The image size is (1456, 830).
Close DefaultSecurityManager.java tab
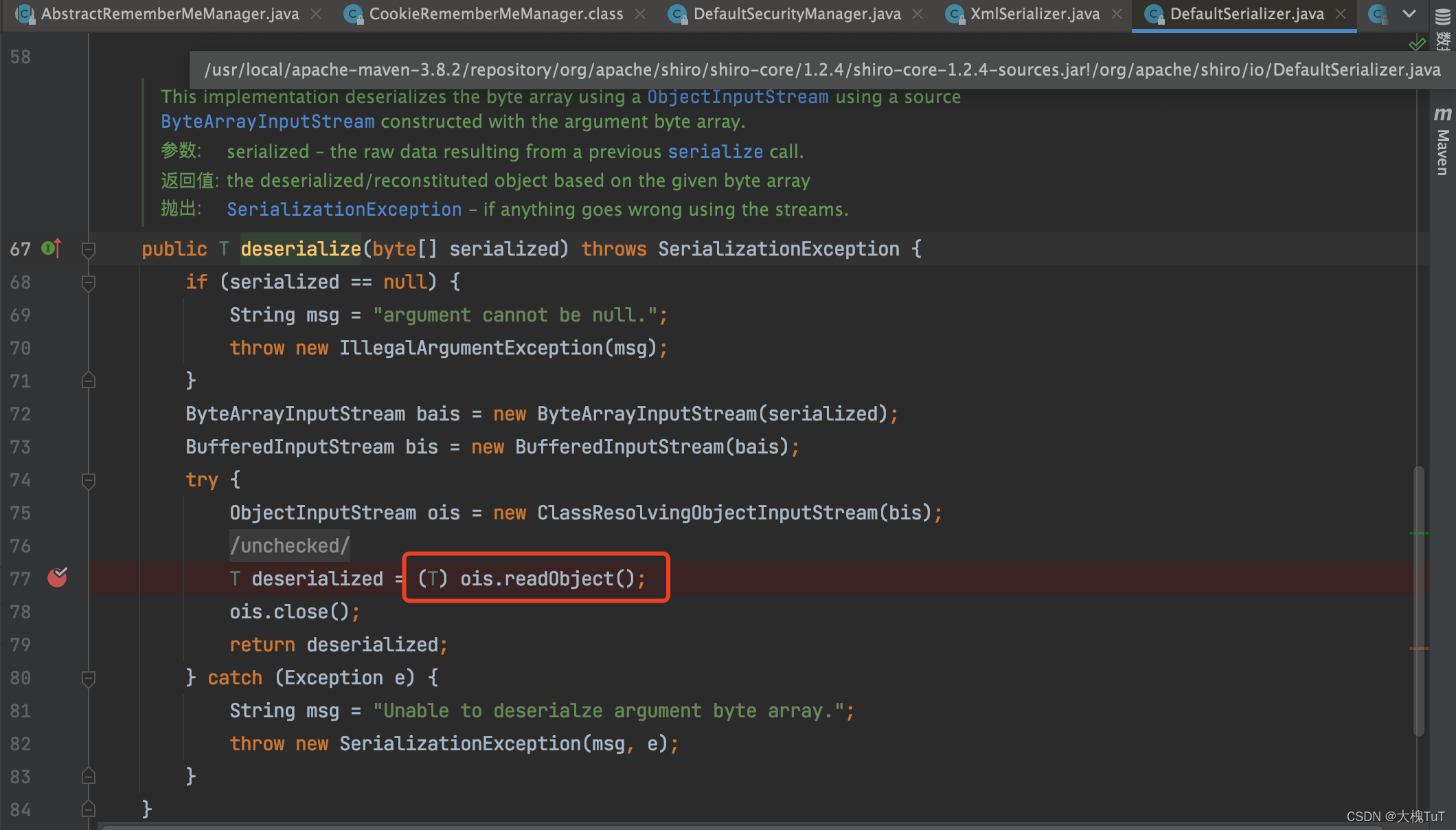pyautogui.click(x=918, y=14)
